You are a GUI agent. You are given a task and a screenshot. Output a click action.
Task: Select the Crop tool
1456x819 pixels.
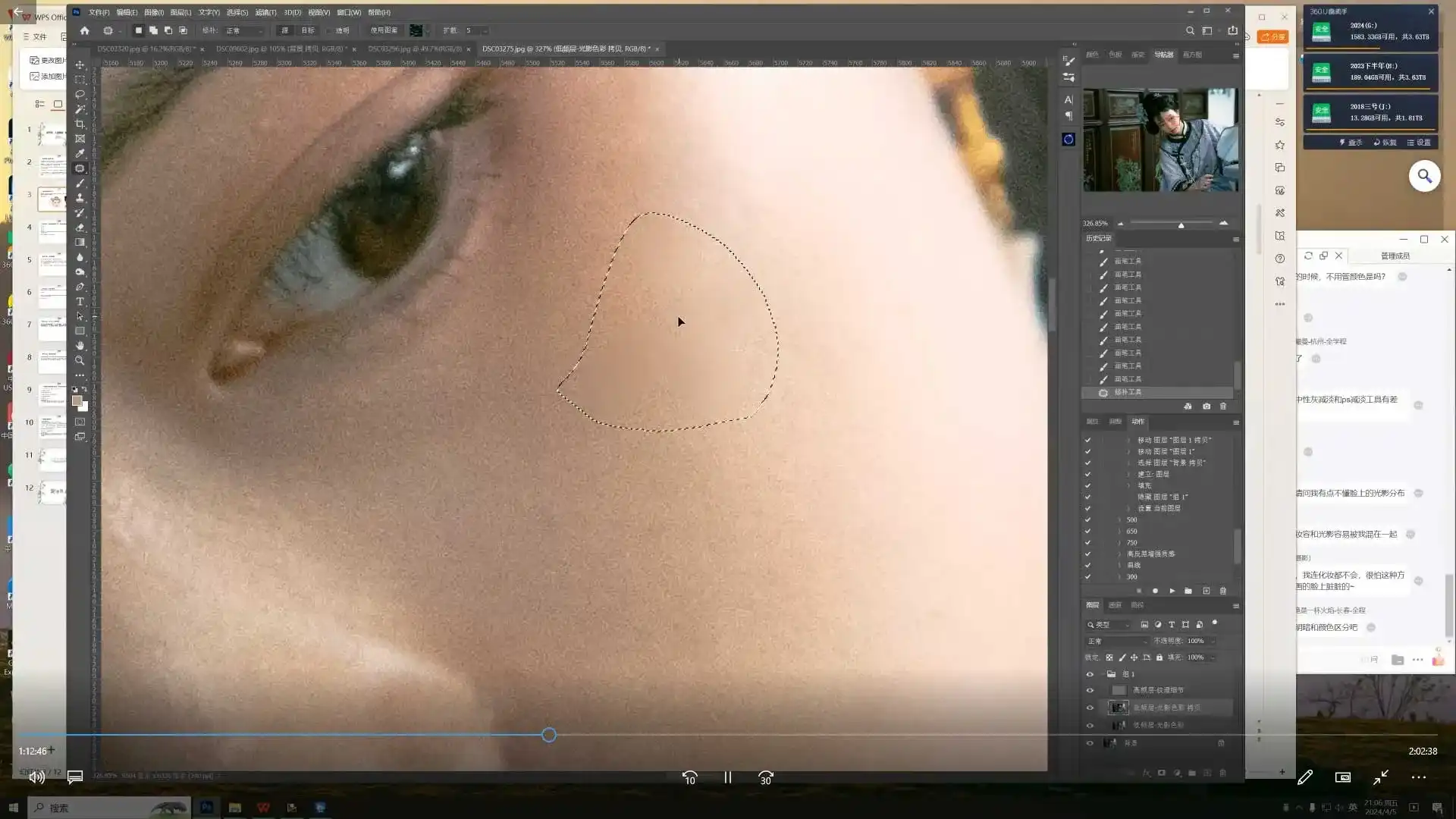80,124
